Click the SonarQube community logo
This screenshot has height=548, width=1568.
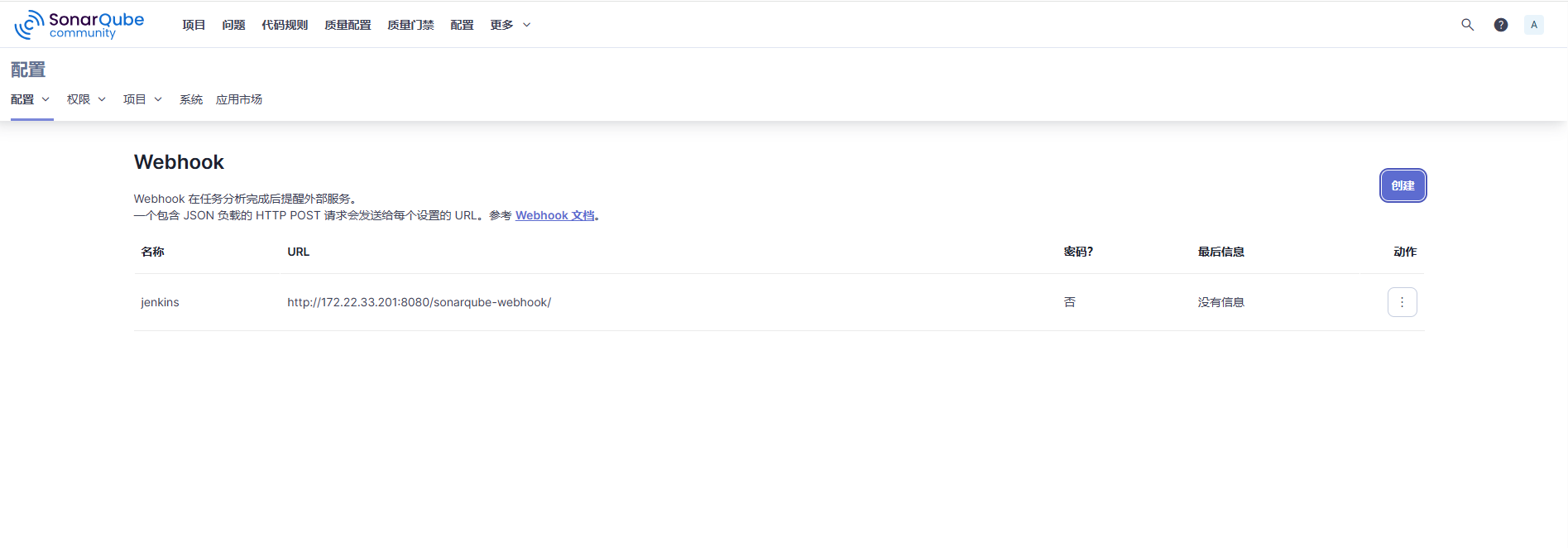79,25
